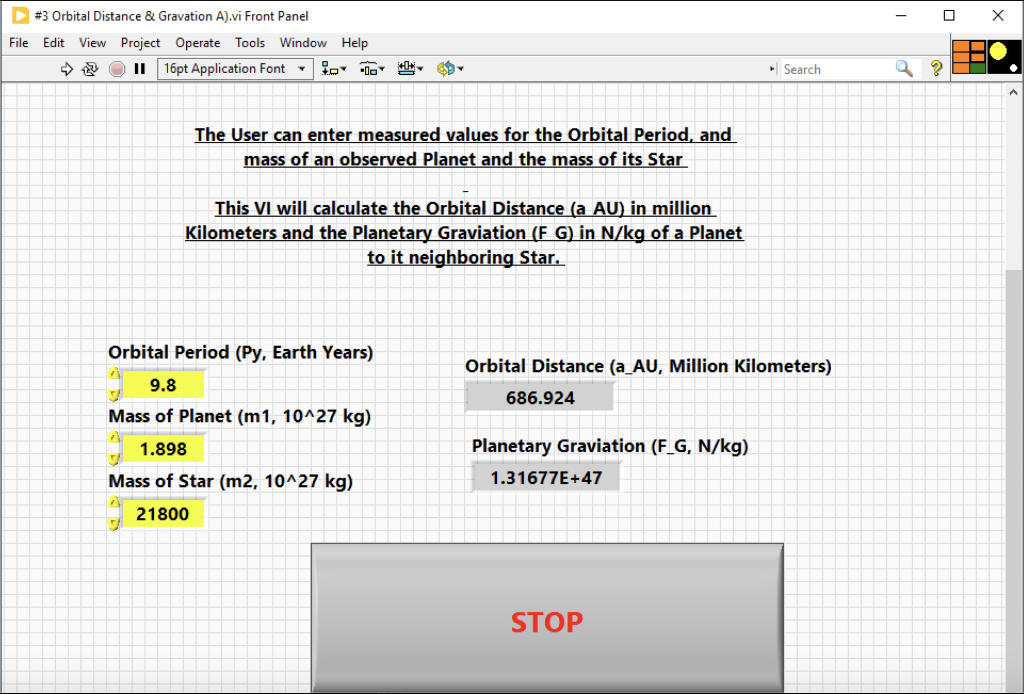Open the Window menu
Screen dimensions: 1024x694
[303, 43]
